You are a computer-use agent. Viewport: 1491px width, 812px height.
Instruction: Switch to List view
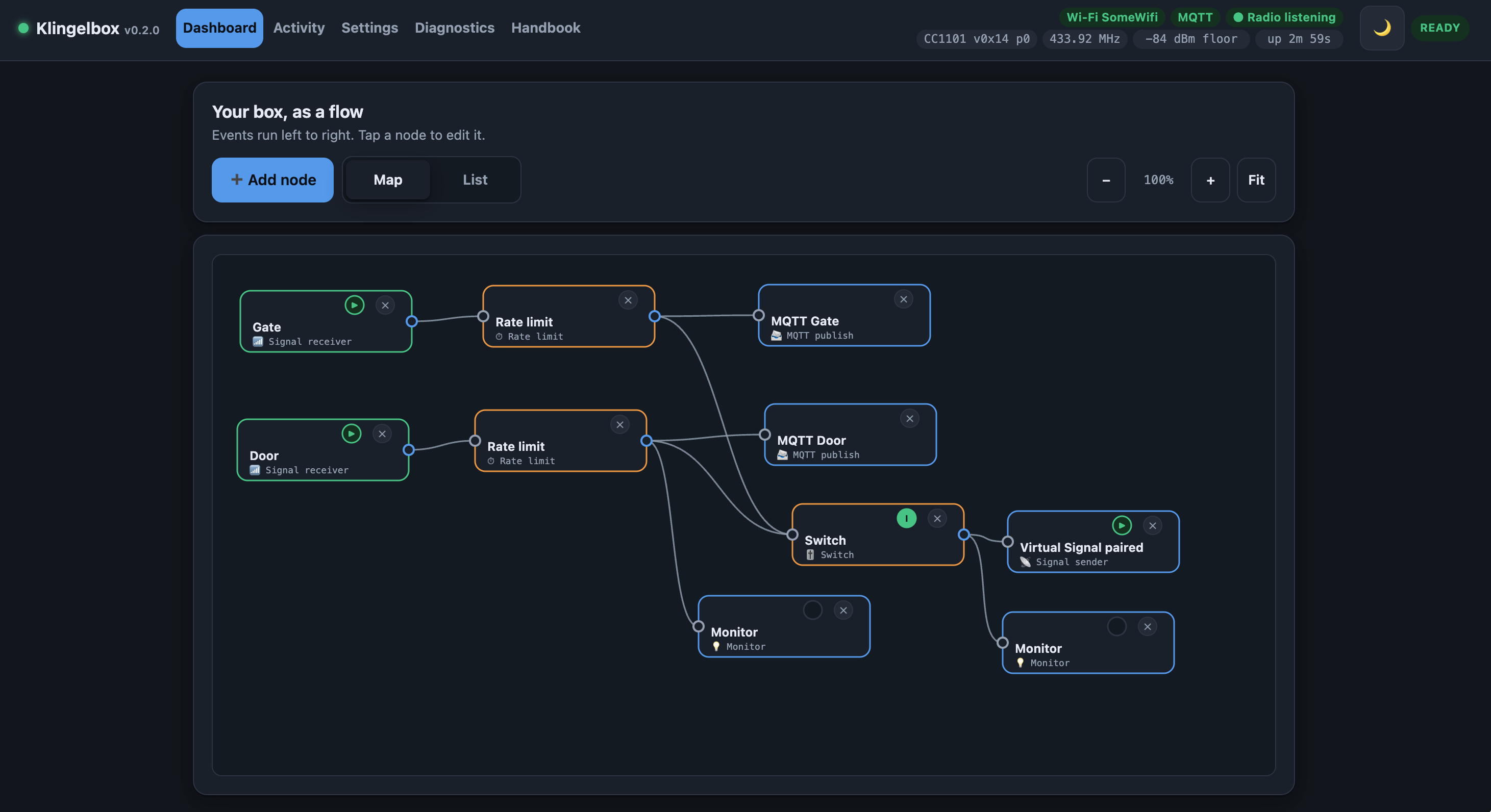(x=475, y=180)
